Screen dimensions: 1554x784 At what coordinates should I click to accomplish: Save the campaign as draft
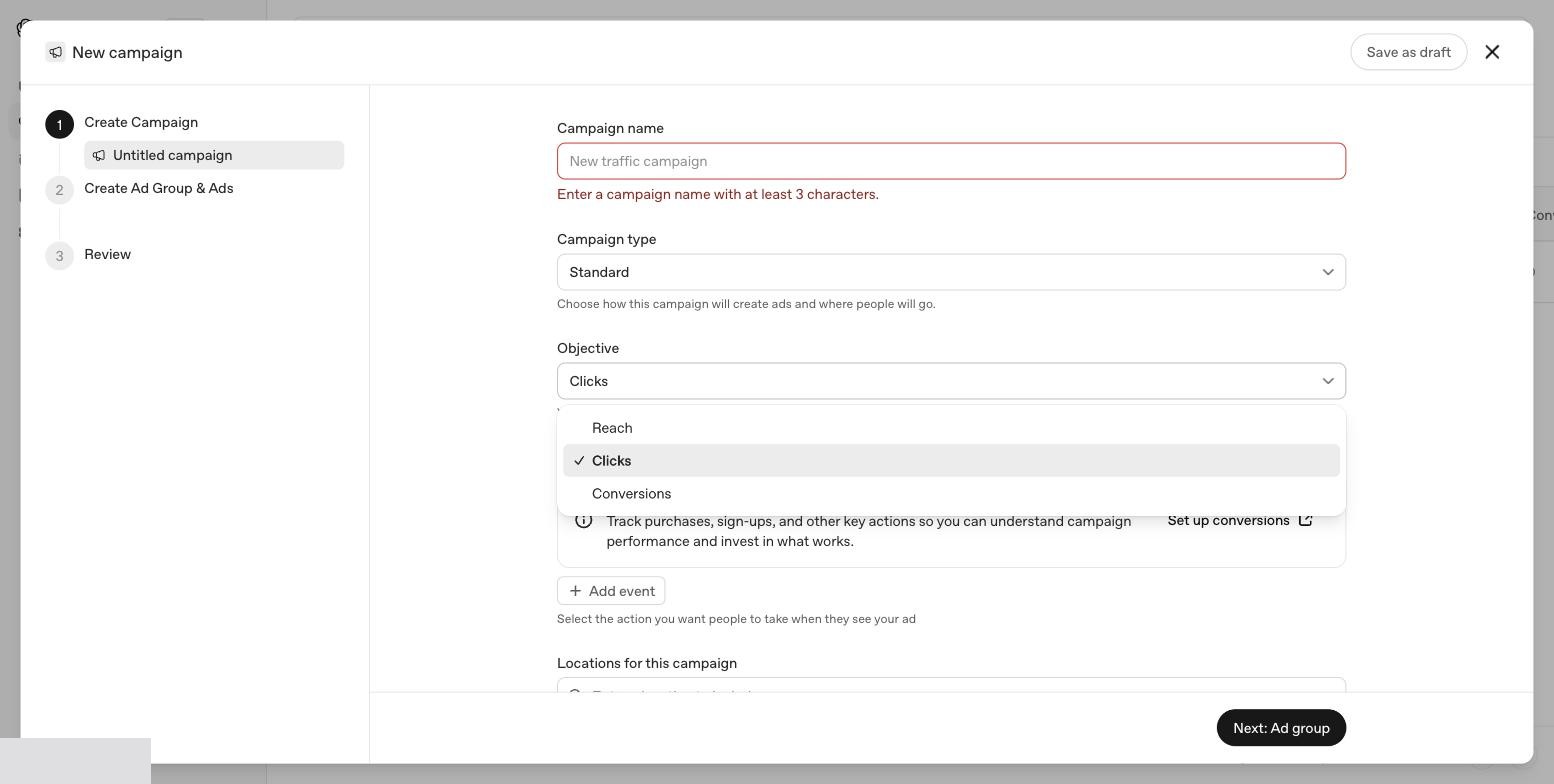[x=1408, y=52]
